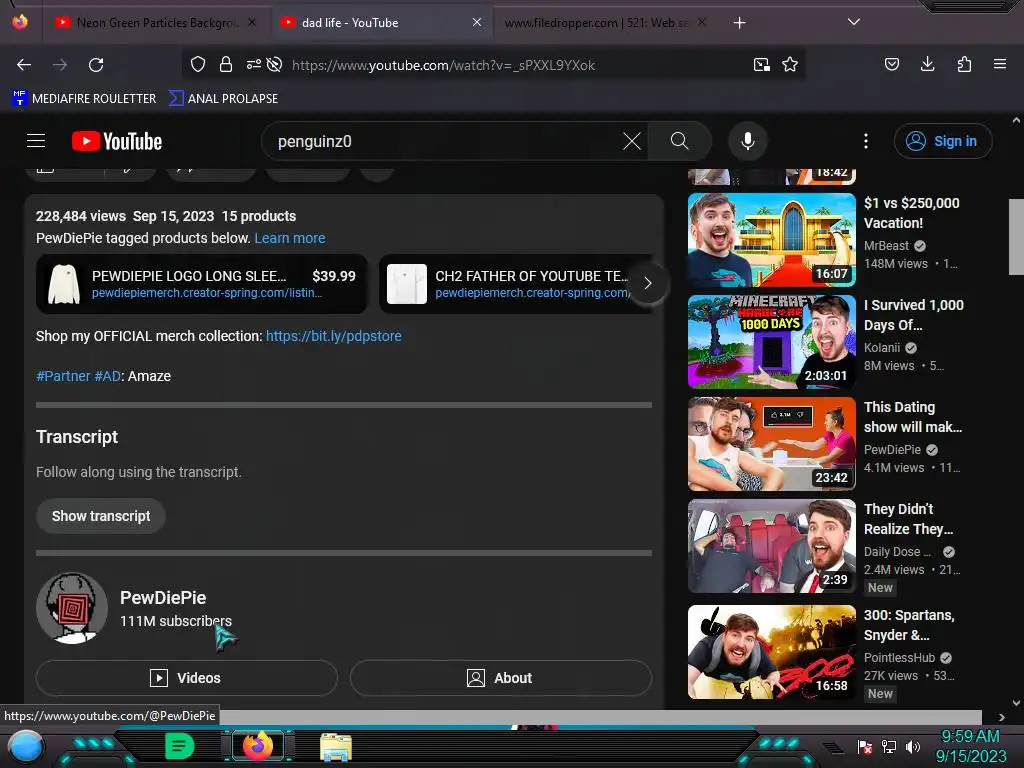Viewport: 1024px width, 768px height.
Task: Clear the penguinz0 search text
Action: coord(632,141)
